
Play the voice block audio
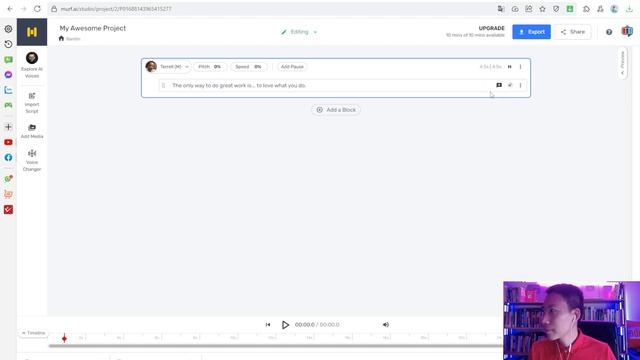point(509,67)
